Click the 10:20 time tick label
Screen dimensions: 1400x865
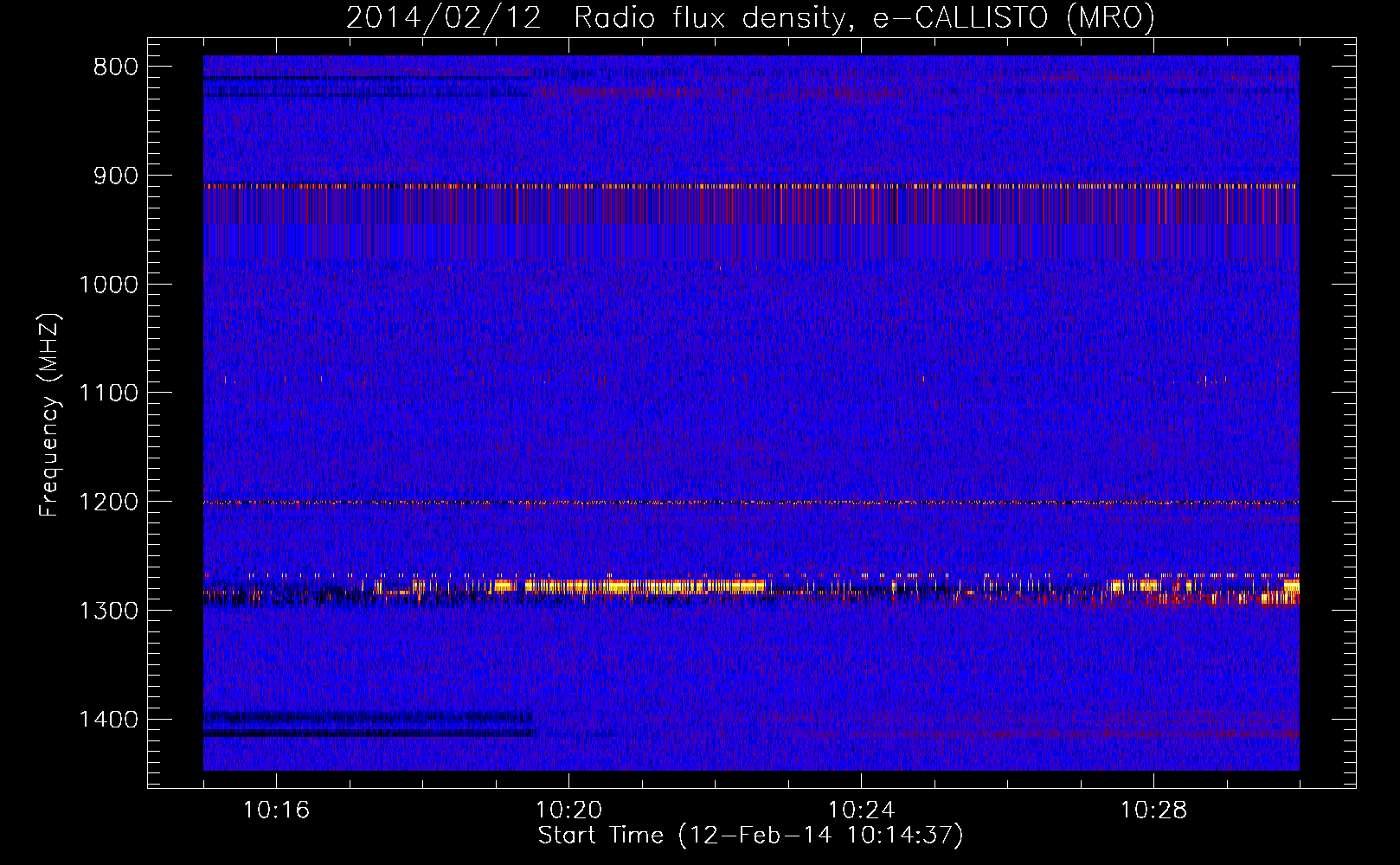(568, 811)
